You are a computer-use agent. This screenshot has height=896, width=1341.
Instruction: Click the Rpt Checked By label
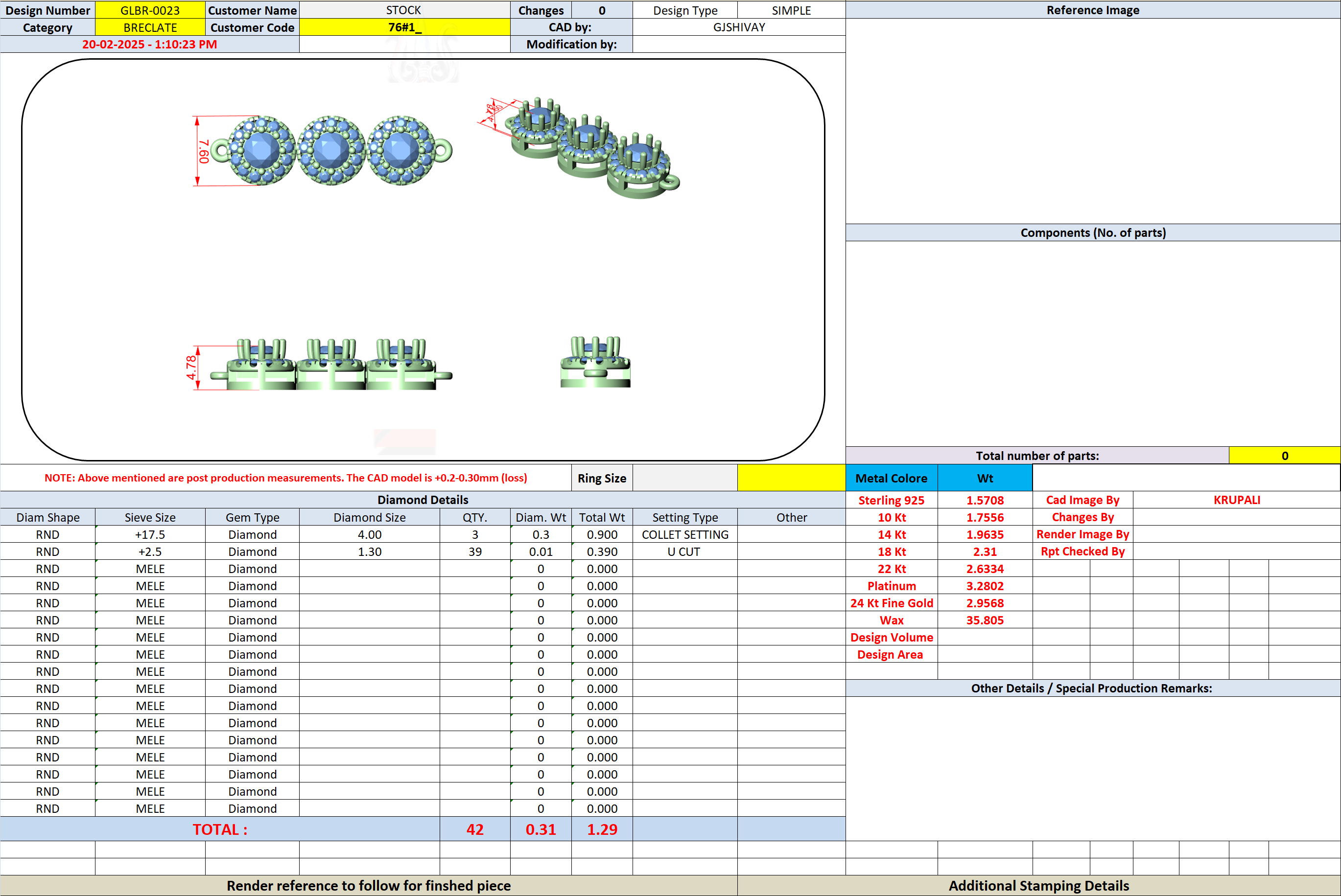(1082, 551)
